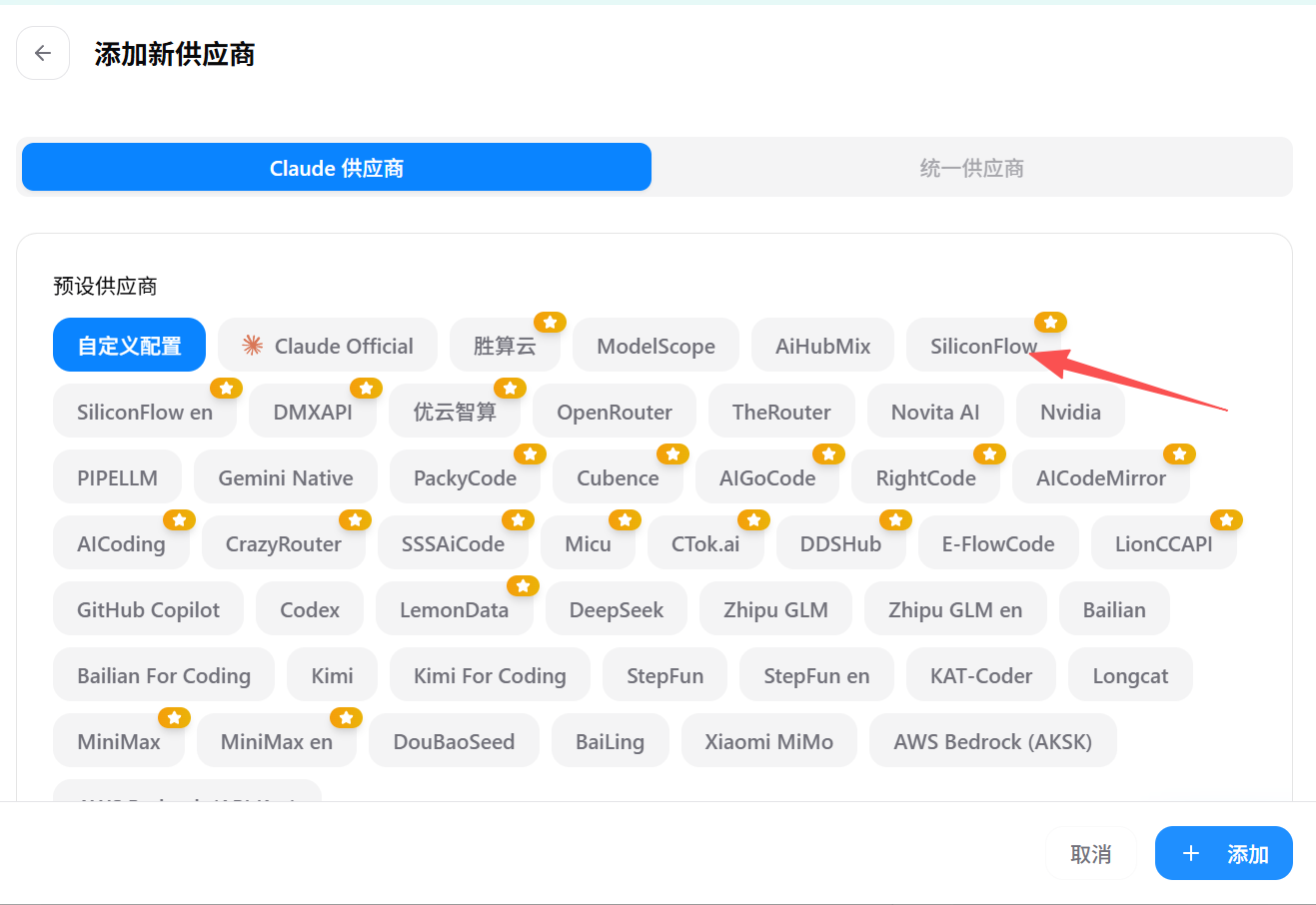
Task: Select the DouBaoSeed preset
Action: tap(454, 741)
